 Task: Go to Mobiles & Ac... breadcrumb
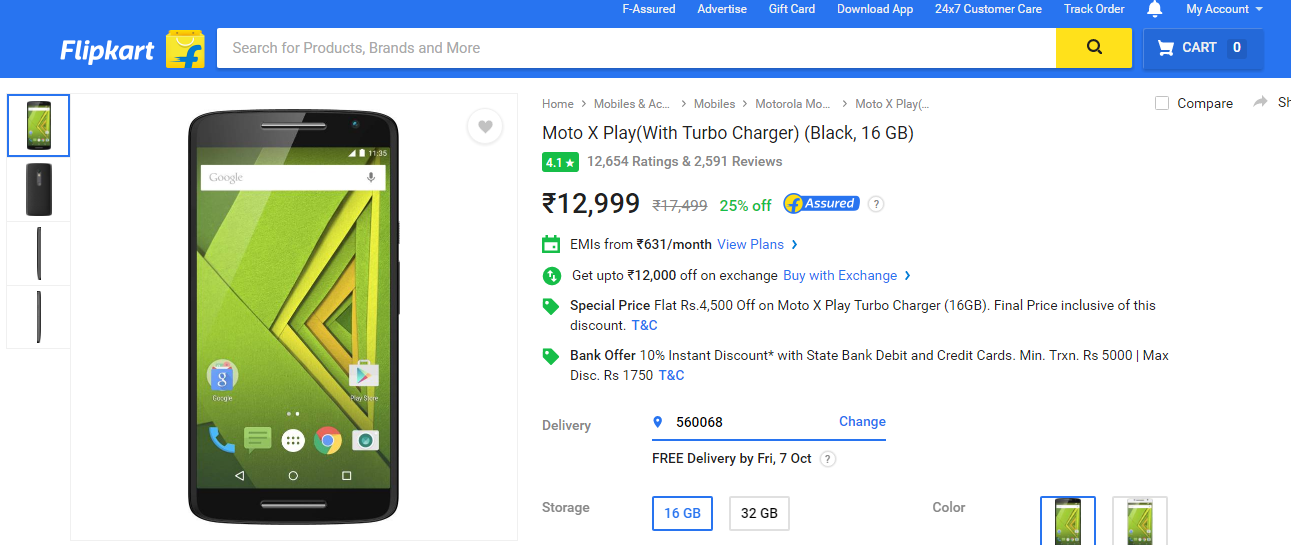632,104
